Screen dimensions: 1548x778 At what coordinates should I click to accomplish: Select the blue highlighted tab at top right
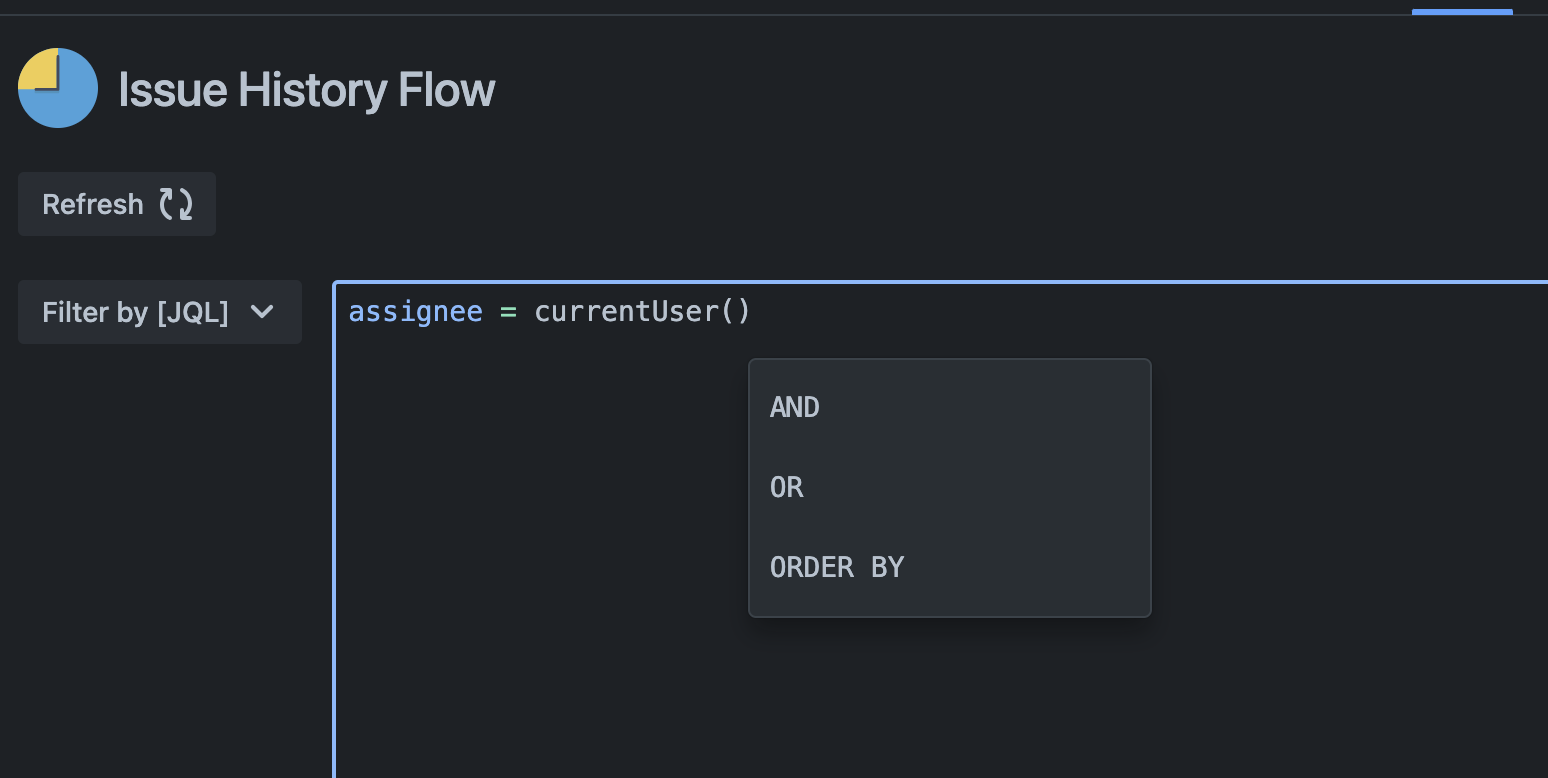pos(1462,11)
